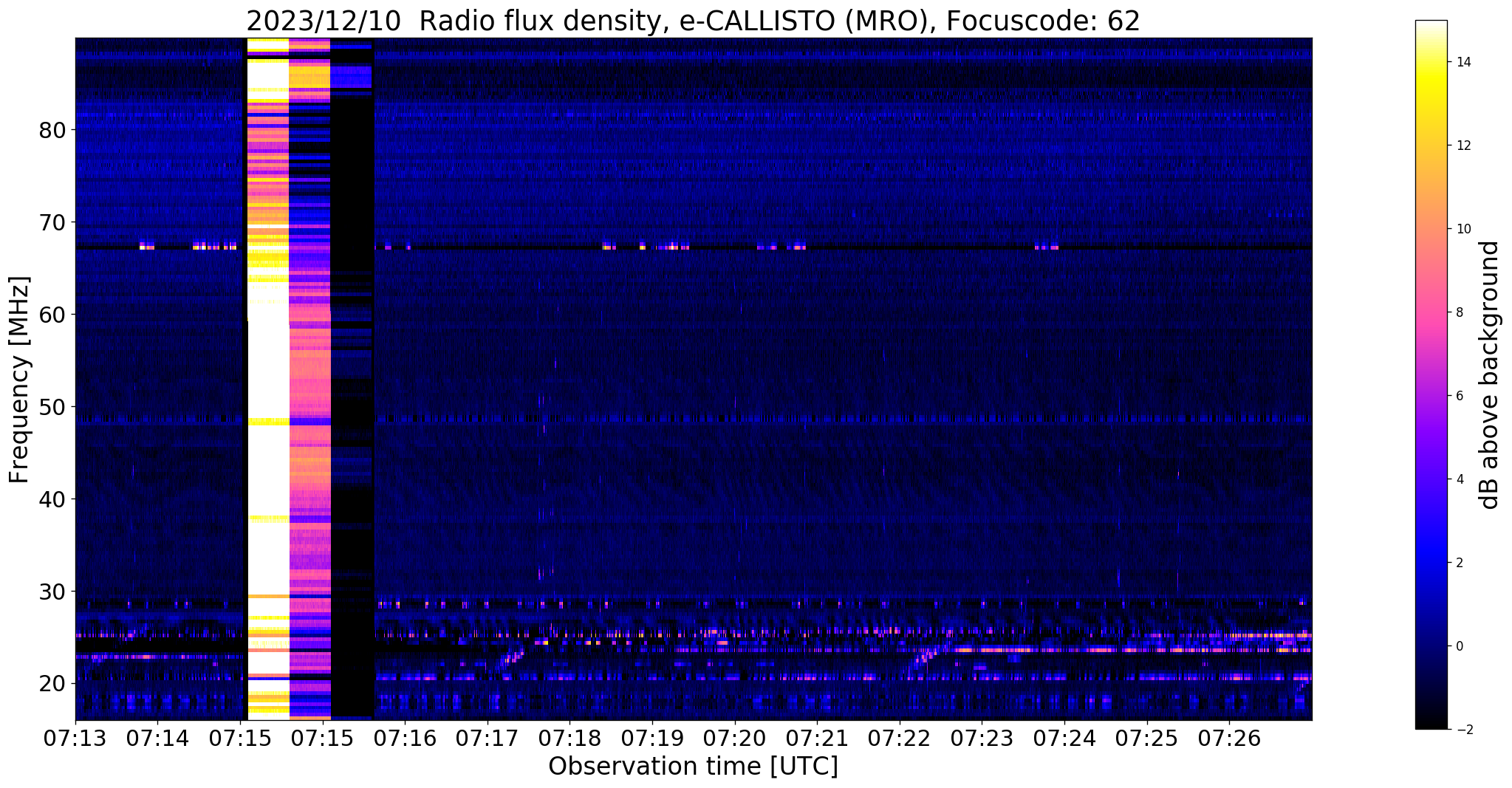The width and height of the screenshot is (1512, 788).
Task: Click the saturated white burst band in the spectrogram
Action: tap(267, 379)
